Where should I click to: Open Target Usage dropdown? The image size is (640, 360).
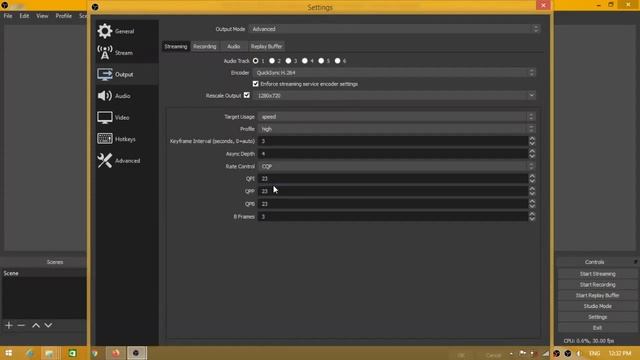coord(396,117)
